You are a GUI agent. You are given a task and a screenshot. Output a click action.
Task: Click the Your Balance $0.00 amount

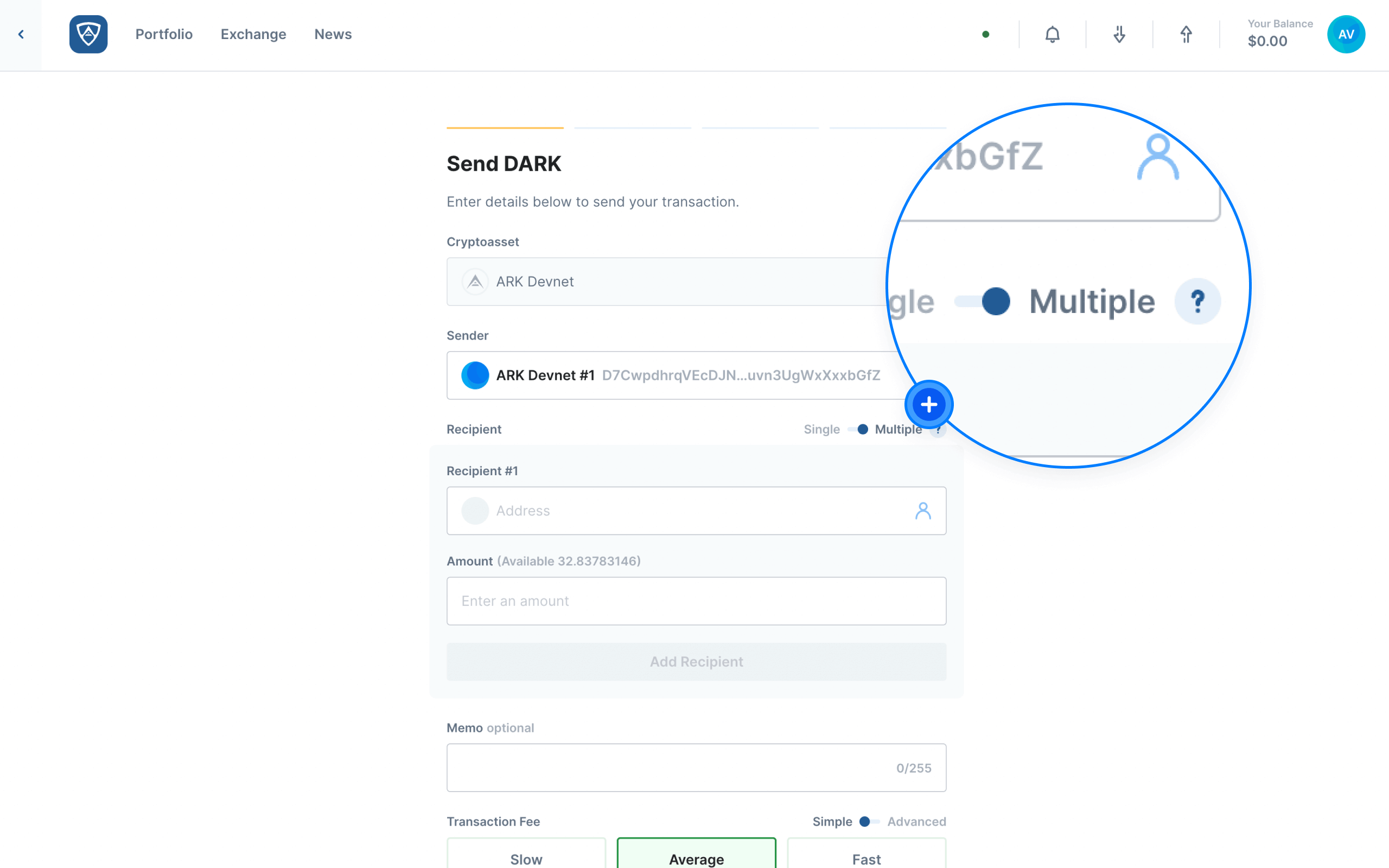tap(1267, 41)
